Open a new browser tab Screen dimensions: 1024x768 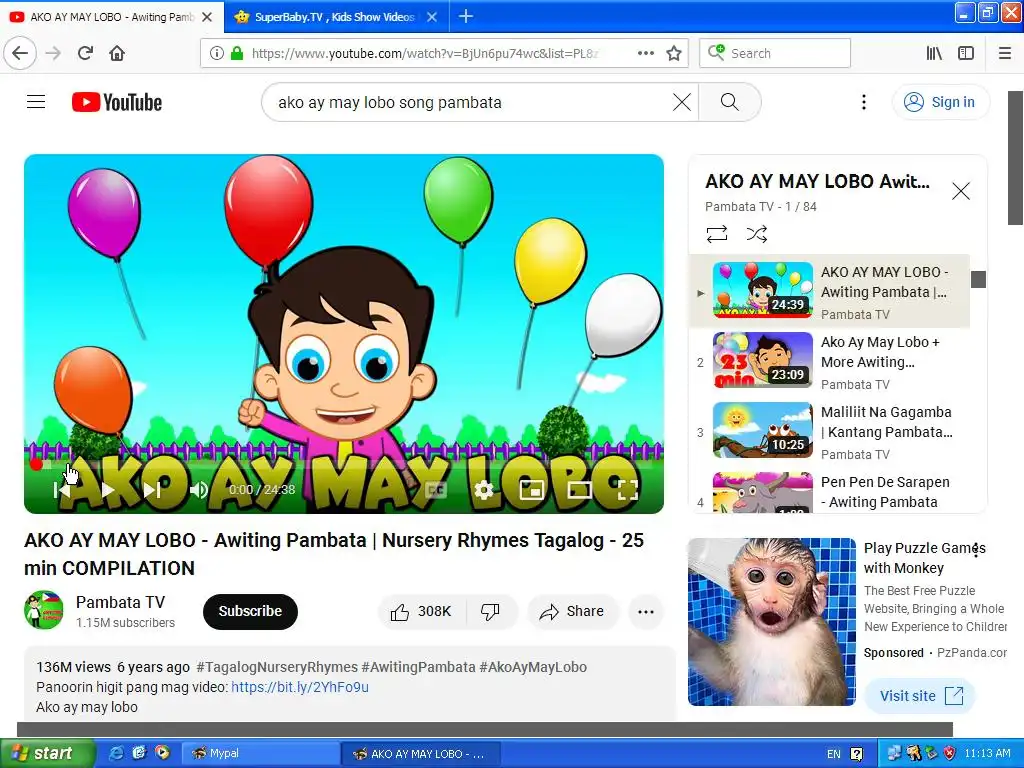(x=466, y=16)
